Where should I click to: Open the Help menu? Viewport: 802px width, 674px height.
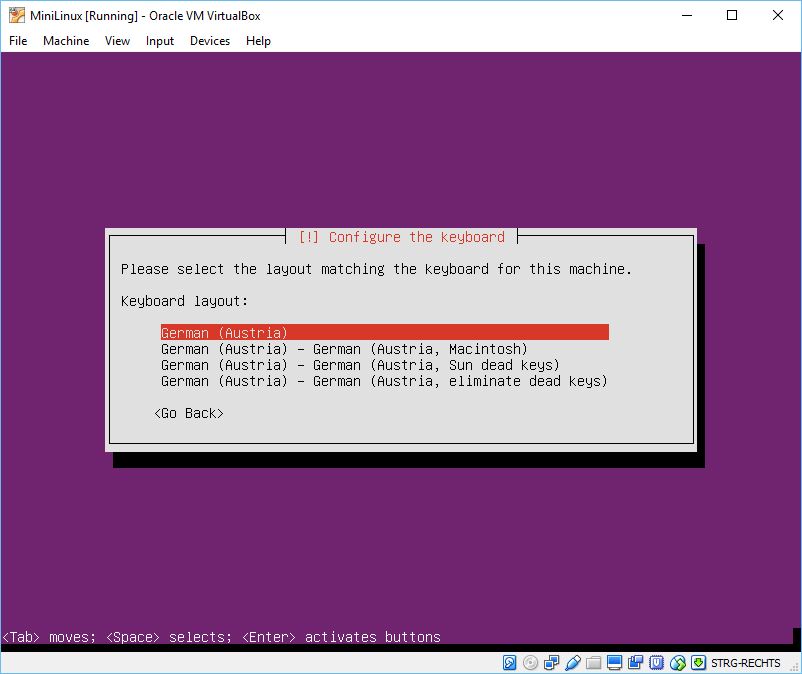258,41
